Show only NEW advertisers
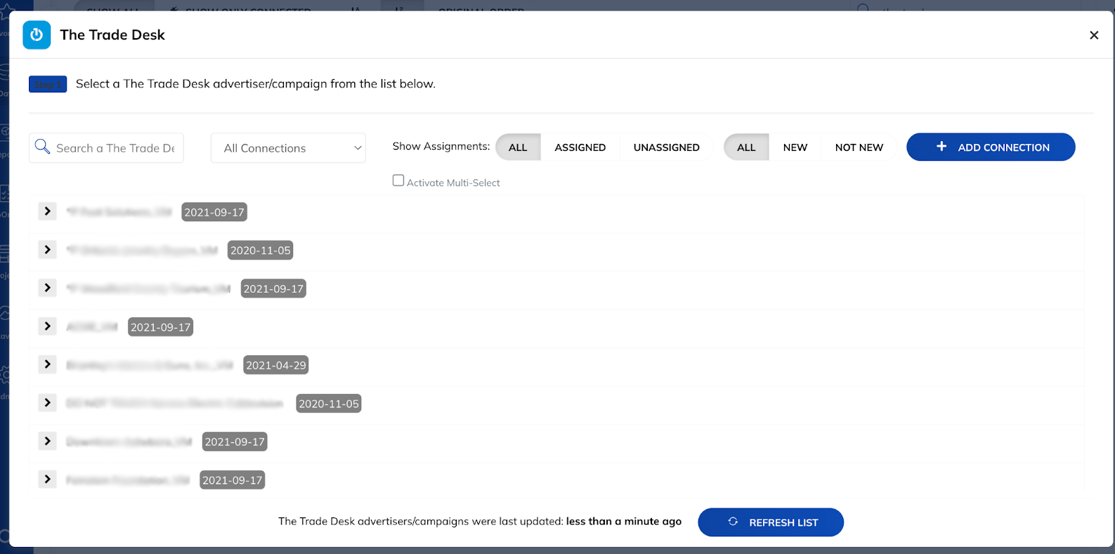The width and height of the screenshot is (1115, 554). tap(795, 147)
